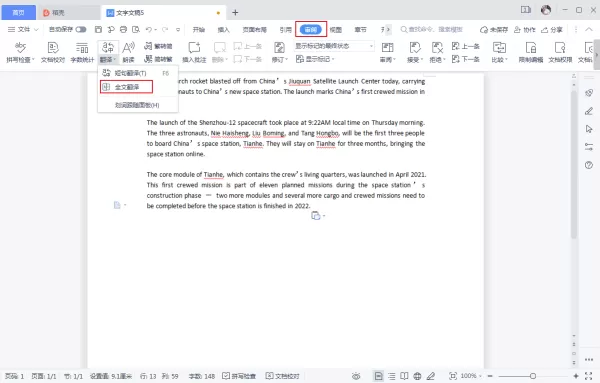Toggle writing mode pen icon in status bar

(x=431, y=376)
